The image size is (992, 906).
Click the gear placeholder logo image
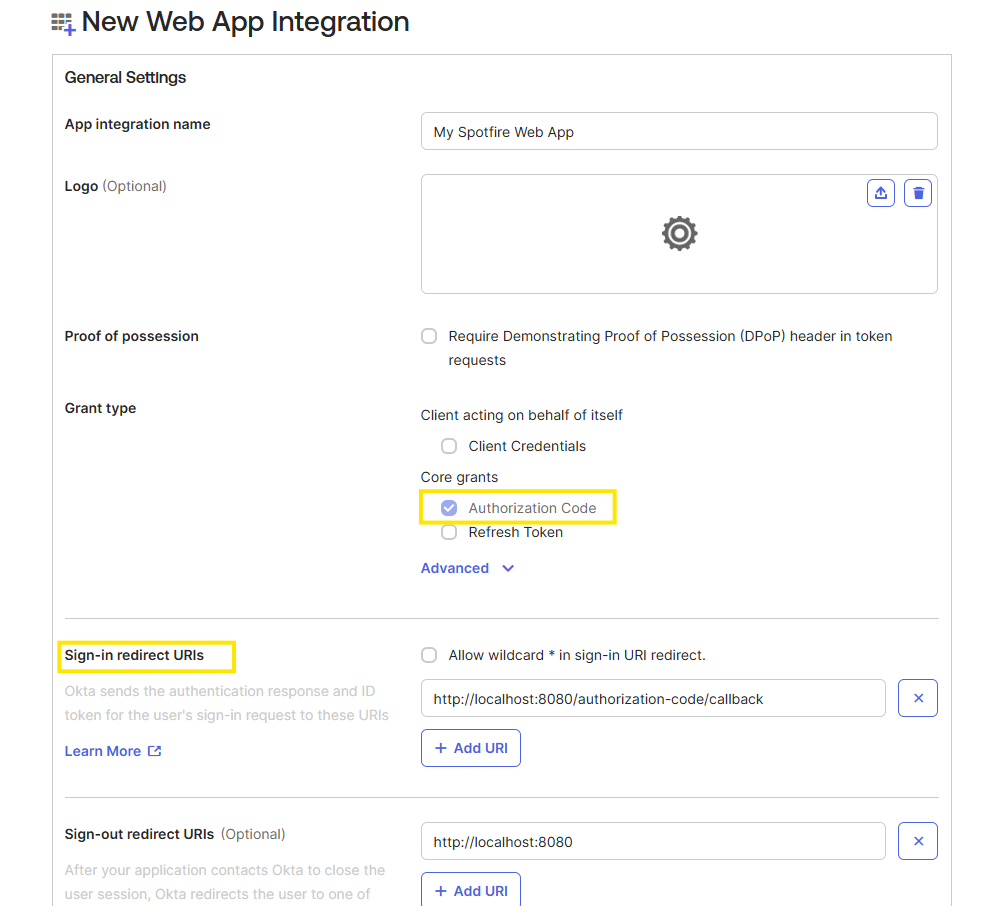coord(679,233)
